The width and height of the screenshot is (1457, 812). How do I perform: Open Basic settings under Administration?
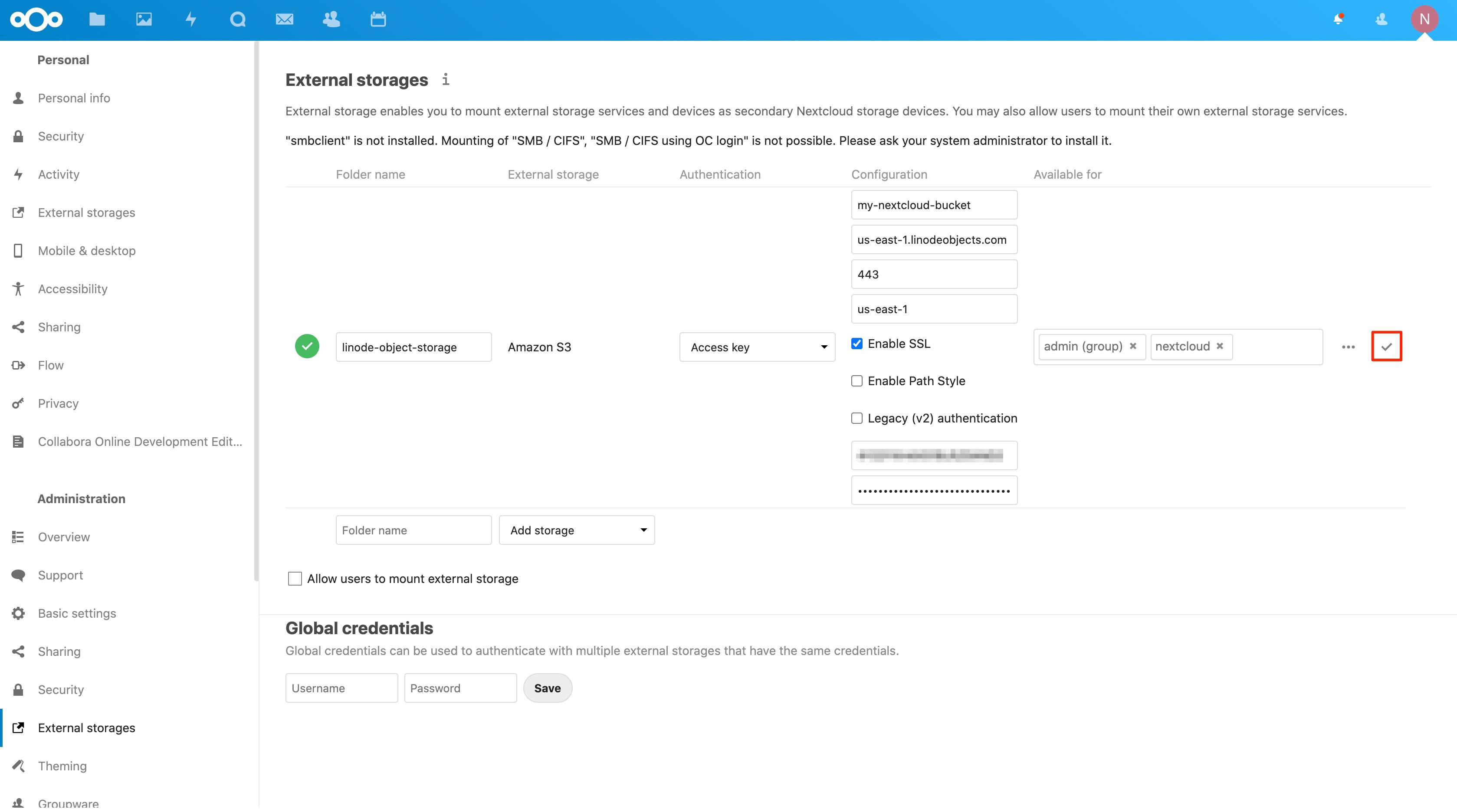[x=77, y=613]
